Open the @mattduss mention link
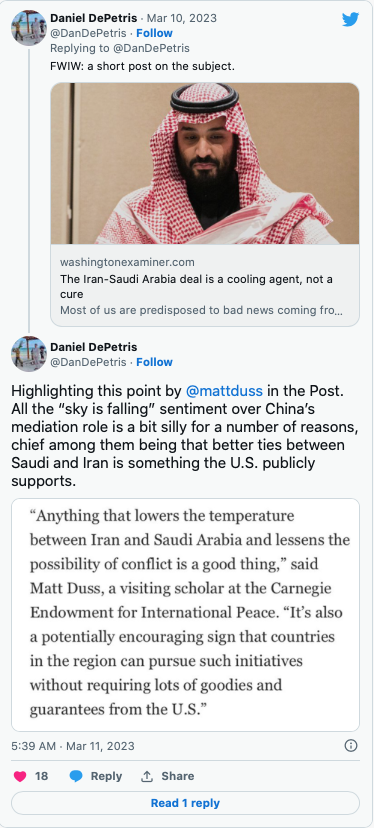The image size is (374, 828). pos(225,391)
